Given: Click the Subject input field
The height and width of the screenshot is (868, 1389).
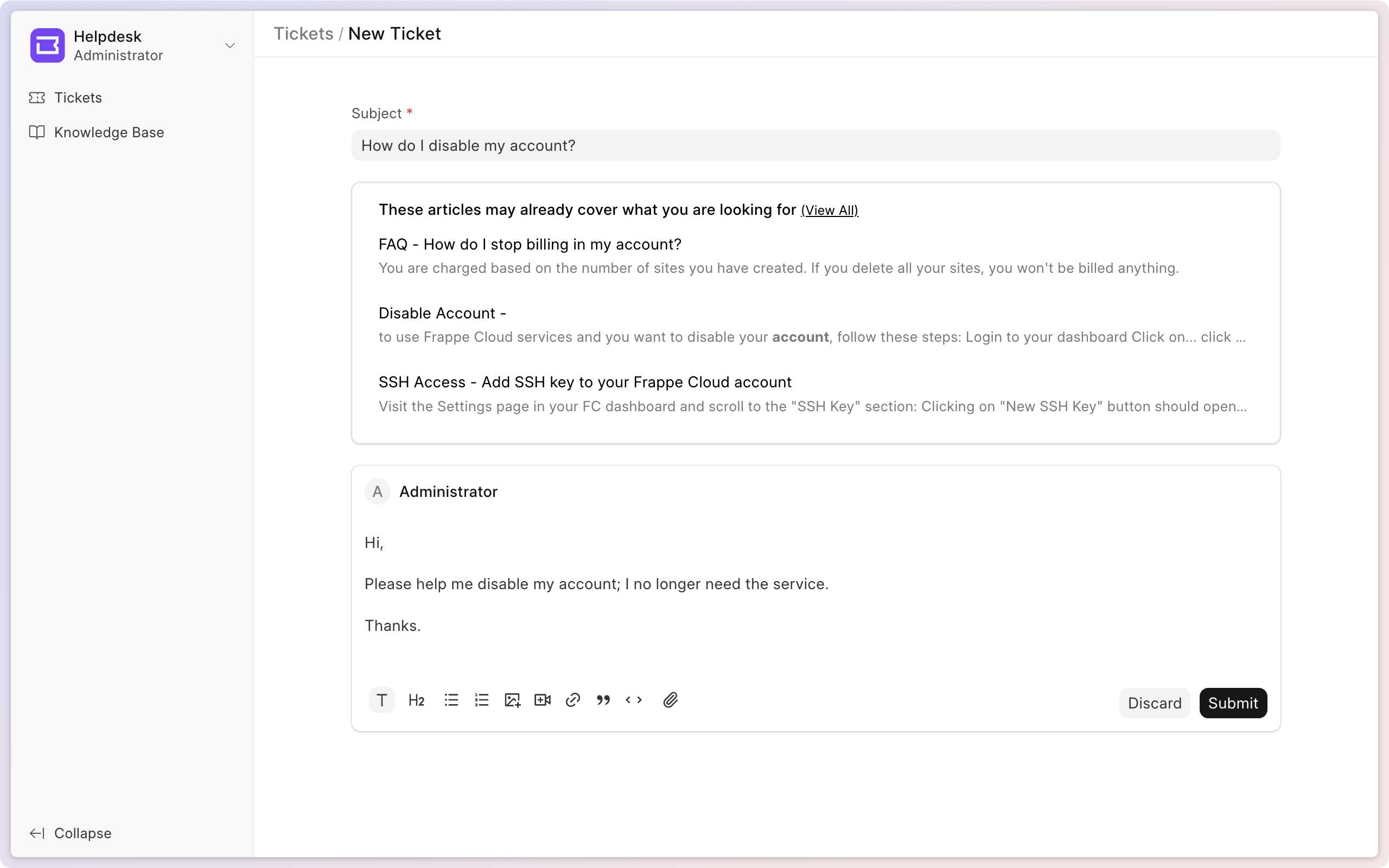Looking at the screenshot, I should pos(814,145).
